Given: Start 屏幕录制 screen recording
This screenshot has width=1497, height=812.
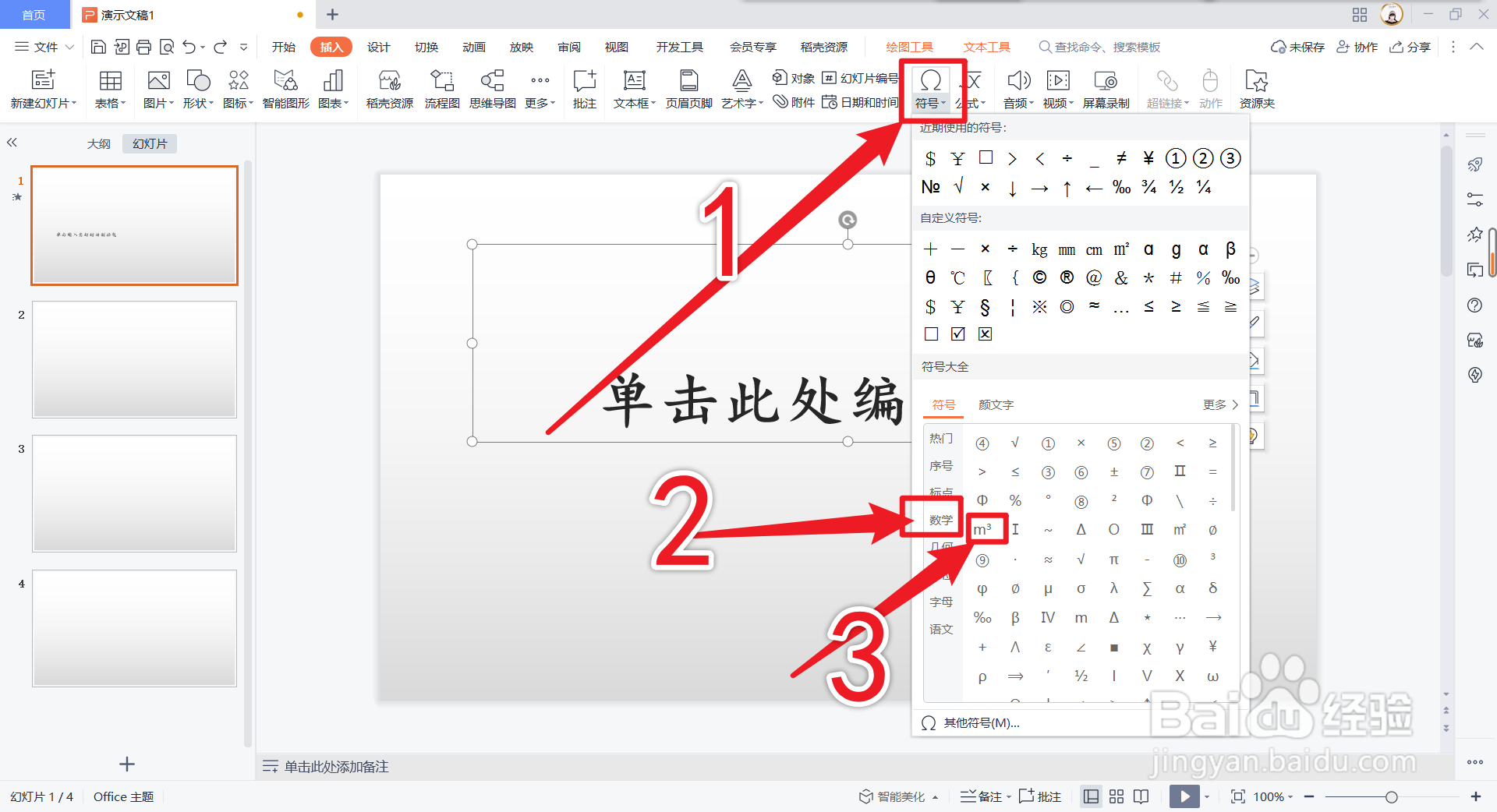Looking at the screenshot, I should coord(1106,90).
